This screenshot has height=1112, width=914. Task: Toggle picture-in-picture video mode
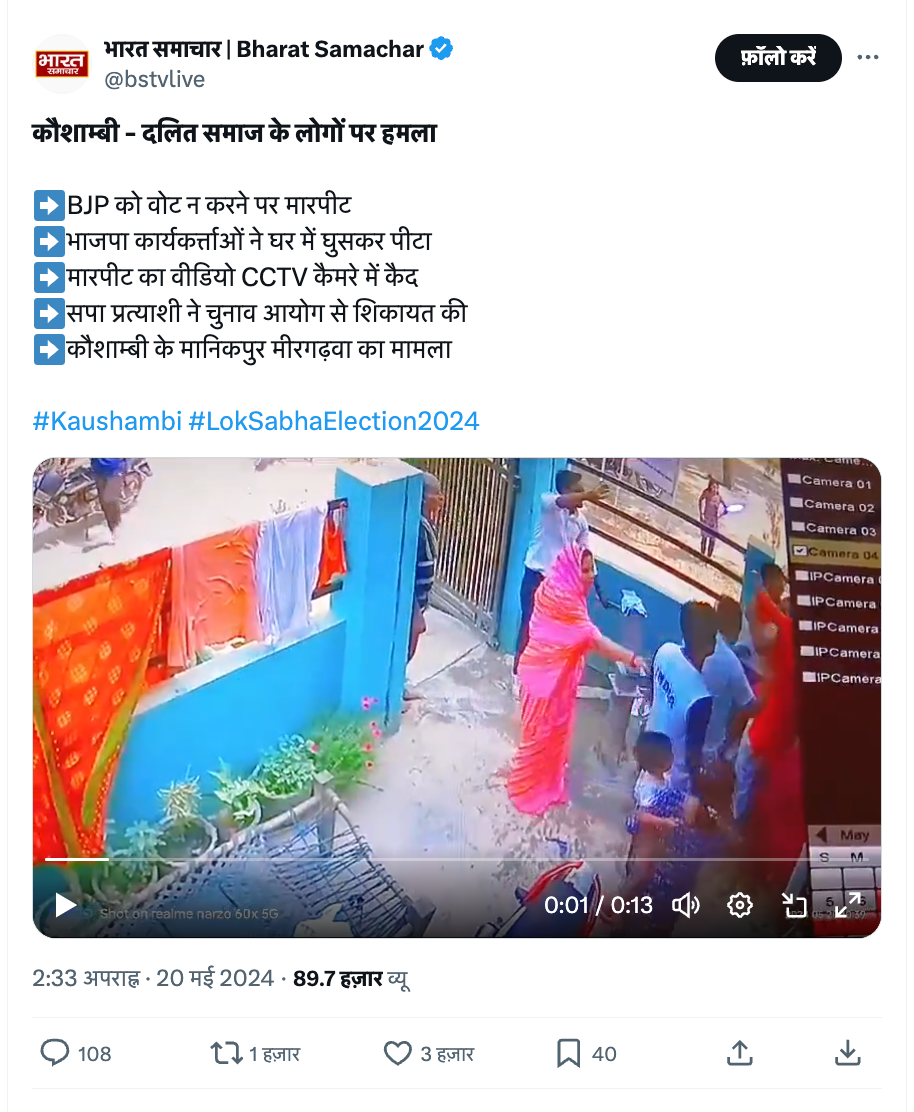click(x=794, y=905)
